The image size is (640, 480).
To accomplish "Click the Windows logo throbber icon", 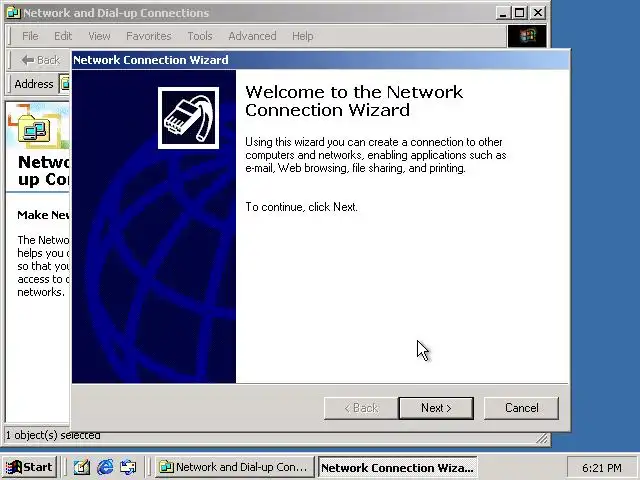I will 527,36.
